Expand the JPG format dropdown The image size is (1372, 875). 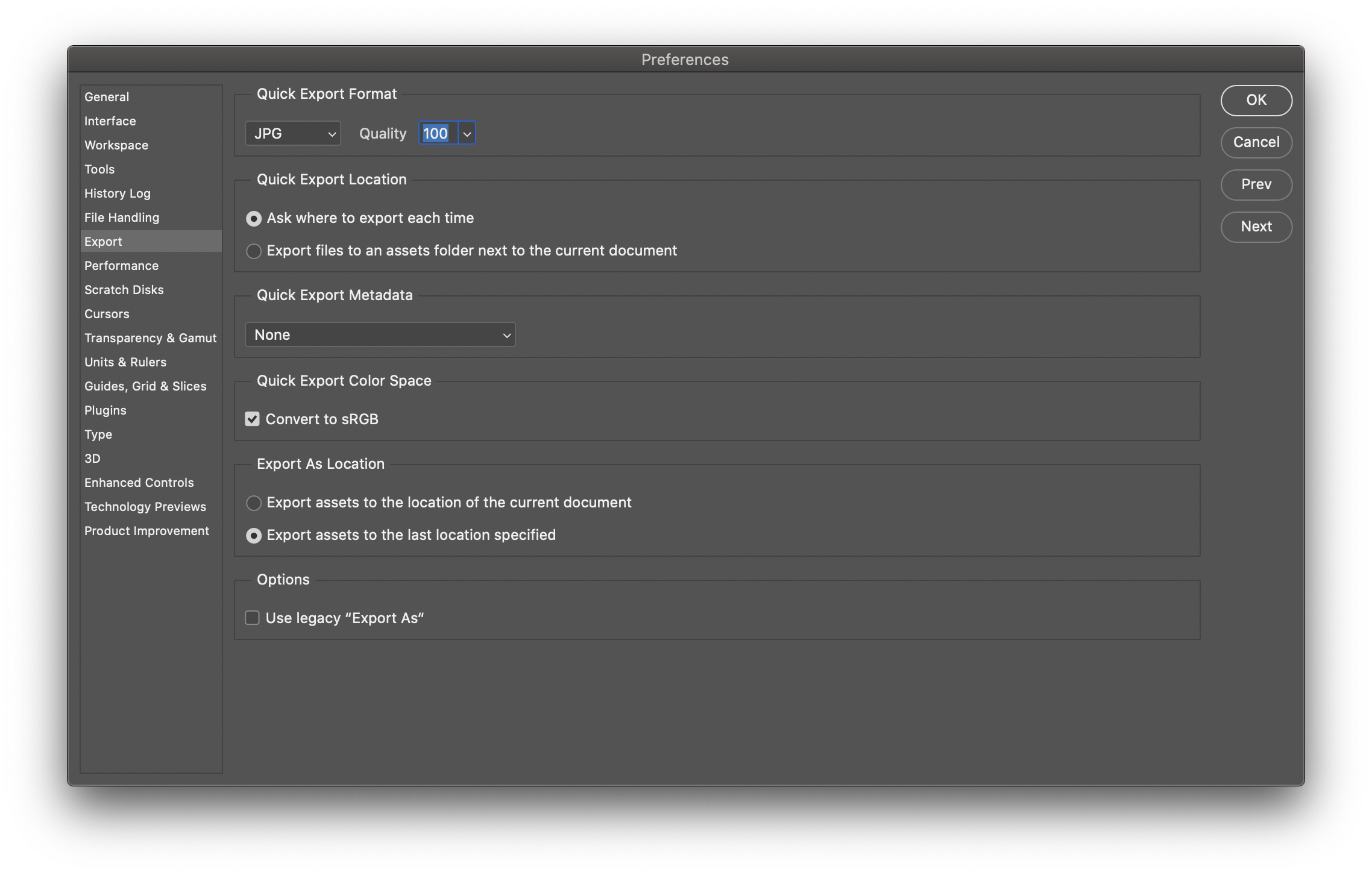pyautogui.click(x=291, y=132)
